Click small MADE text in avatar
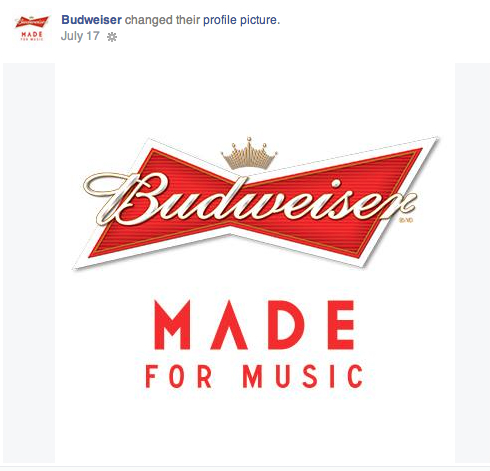The width and height of the screenshot is (490, 471). tap(32, 34)
